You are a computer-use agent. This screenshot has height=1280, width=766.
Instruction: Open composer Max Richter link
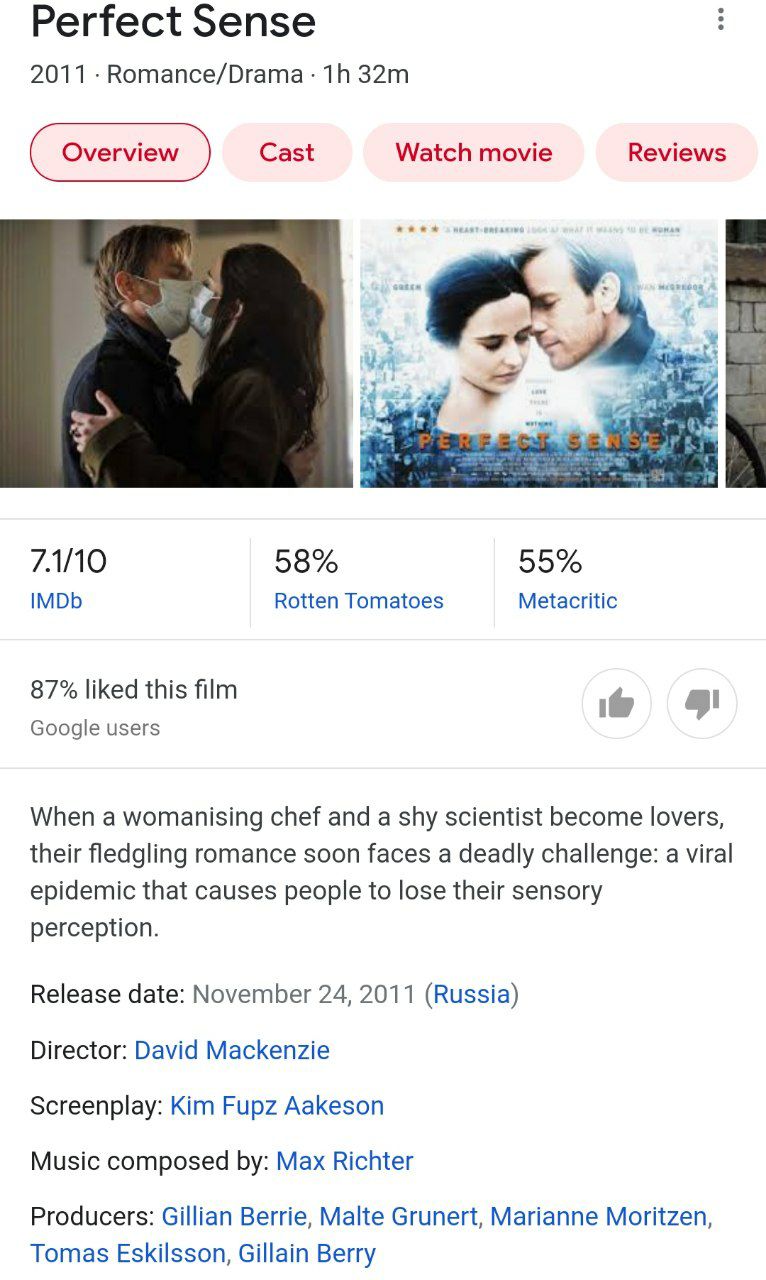(345, 1161)
